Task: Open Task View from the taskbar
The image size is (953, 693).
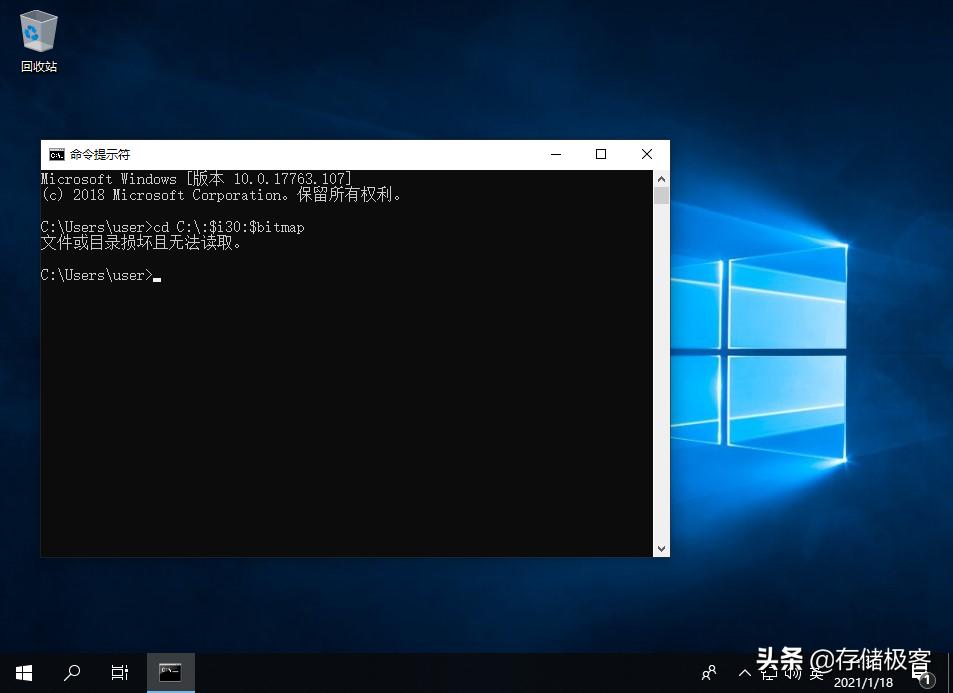Action: [120, 673]
